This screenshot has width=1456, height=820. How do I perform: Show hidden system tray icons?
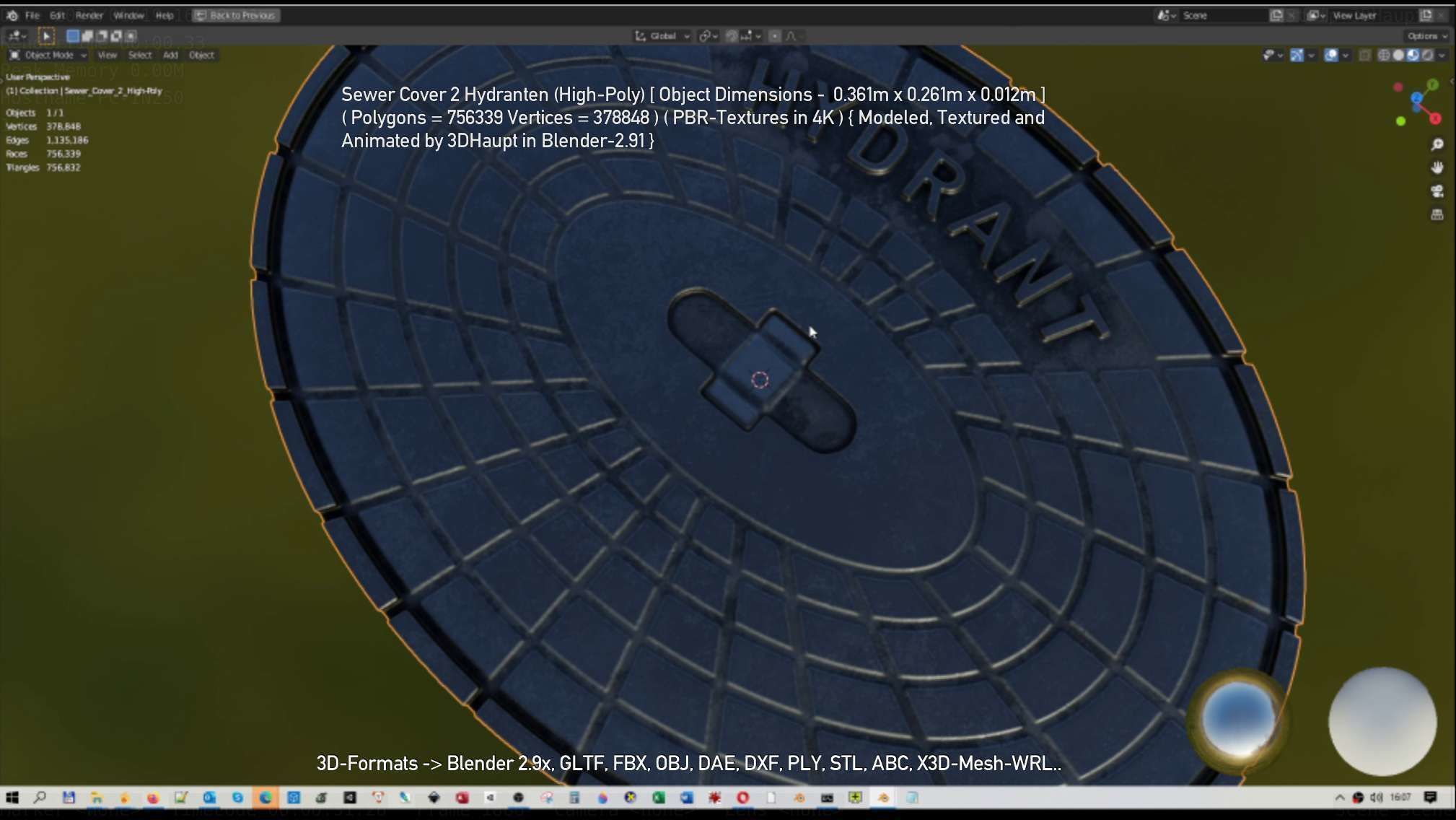point(1340,798)
